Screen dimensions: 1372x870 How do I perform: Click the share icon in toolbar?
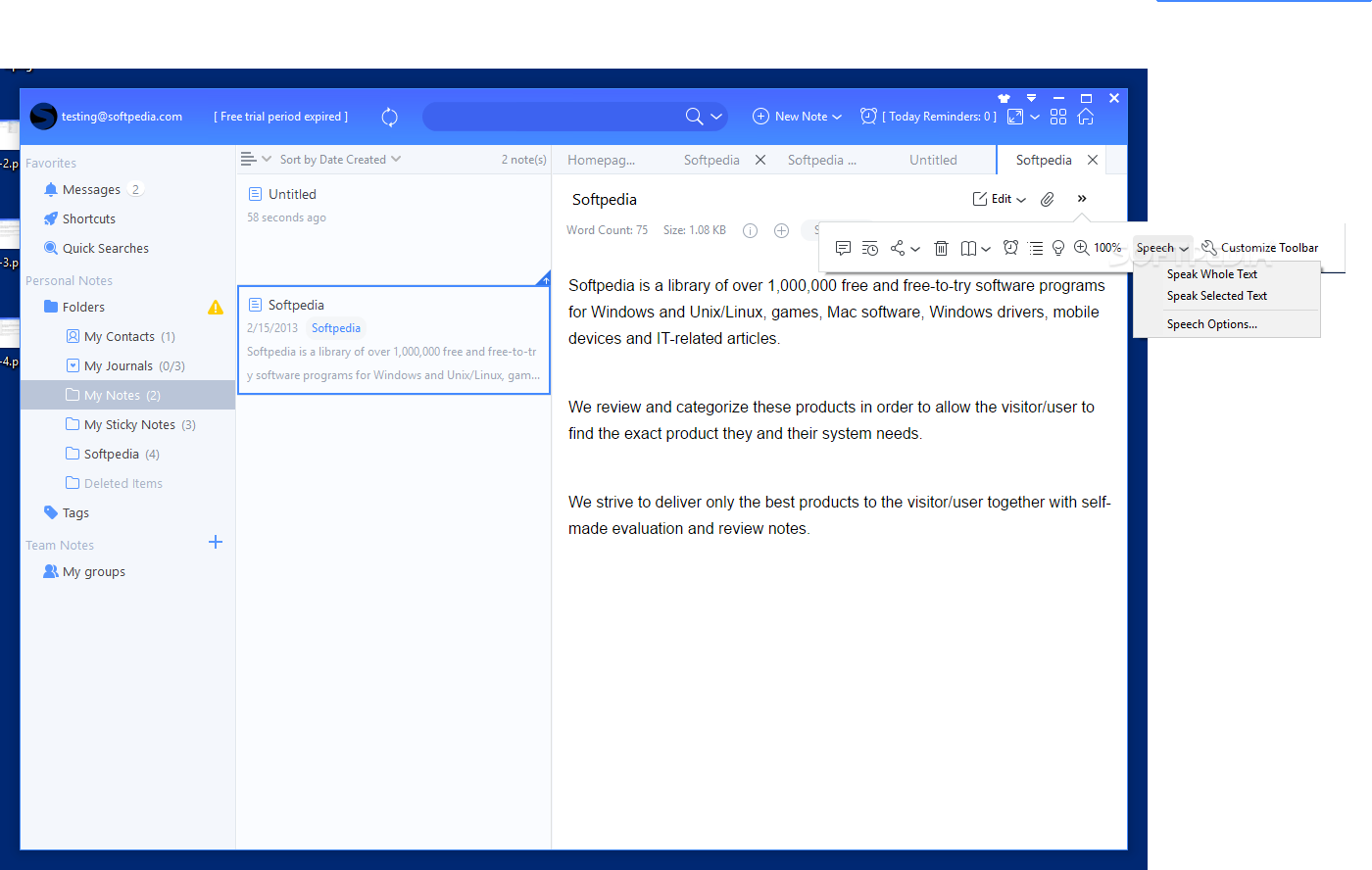tap(898, 248)
